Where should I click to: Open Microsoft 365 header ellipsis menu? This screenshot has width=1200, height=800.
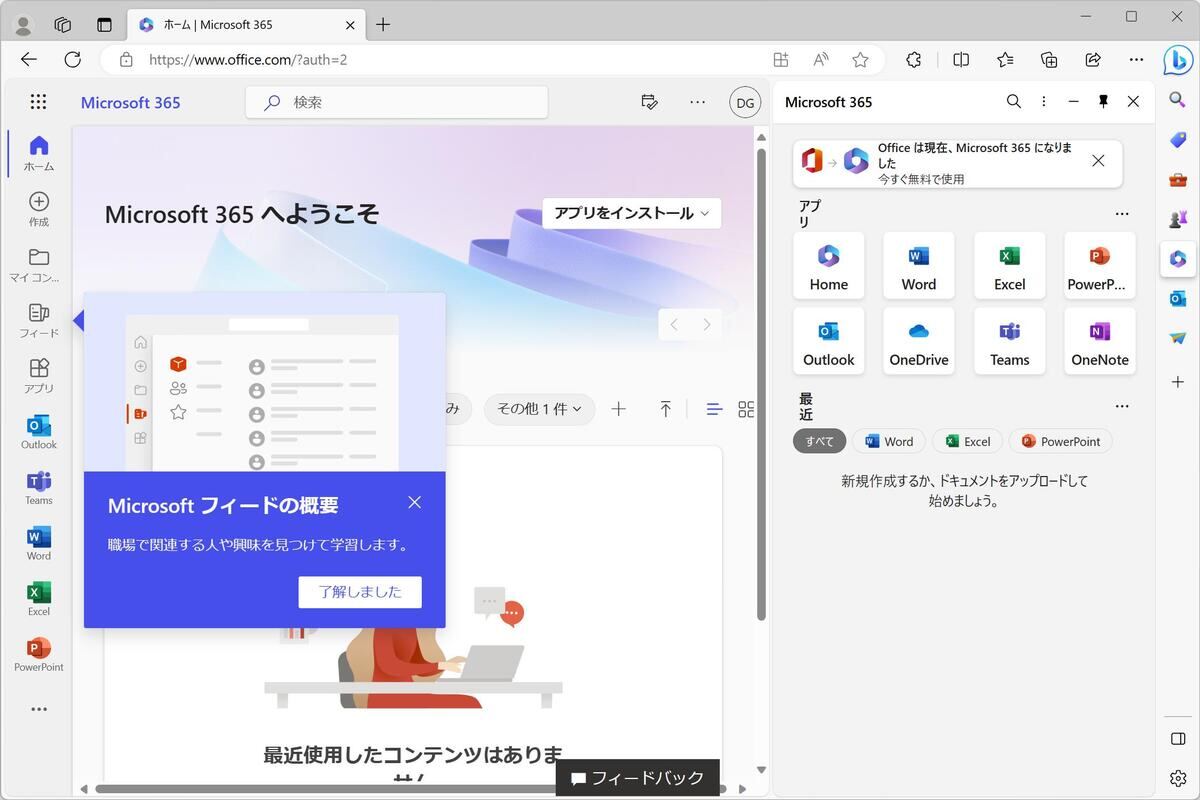click(x=698, y=102)
